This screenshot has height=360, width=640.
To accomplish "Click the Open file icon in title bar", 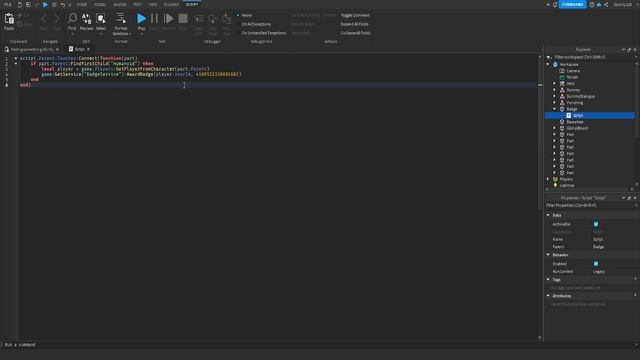I will tap(28, 4).
